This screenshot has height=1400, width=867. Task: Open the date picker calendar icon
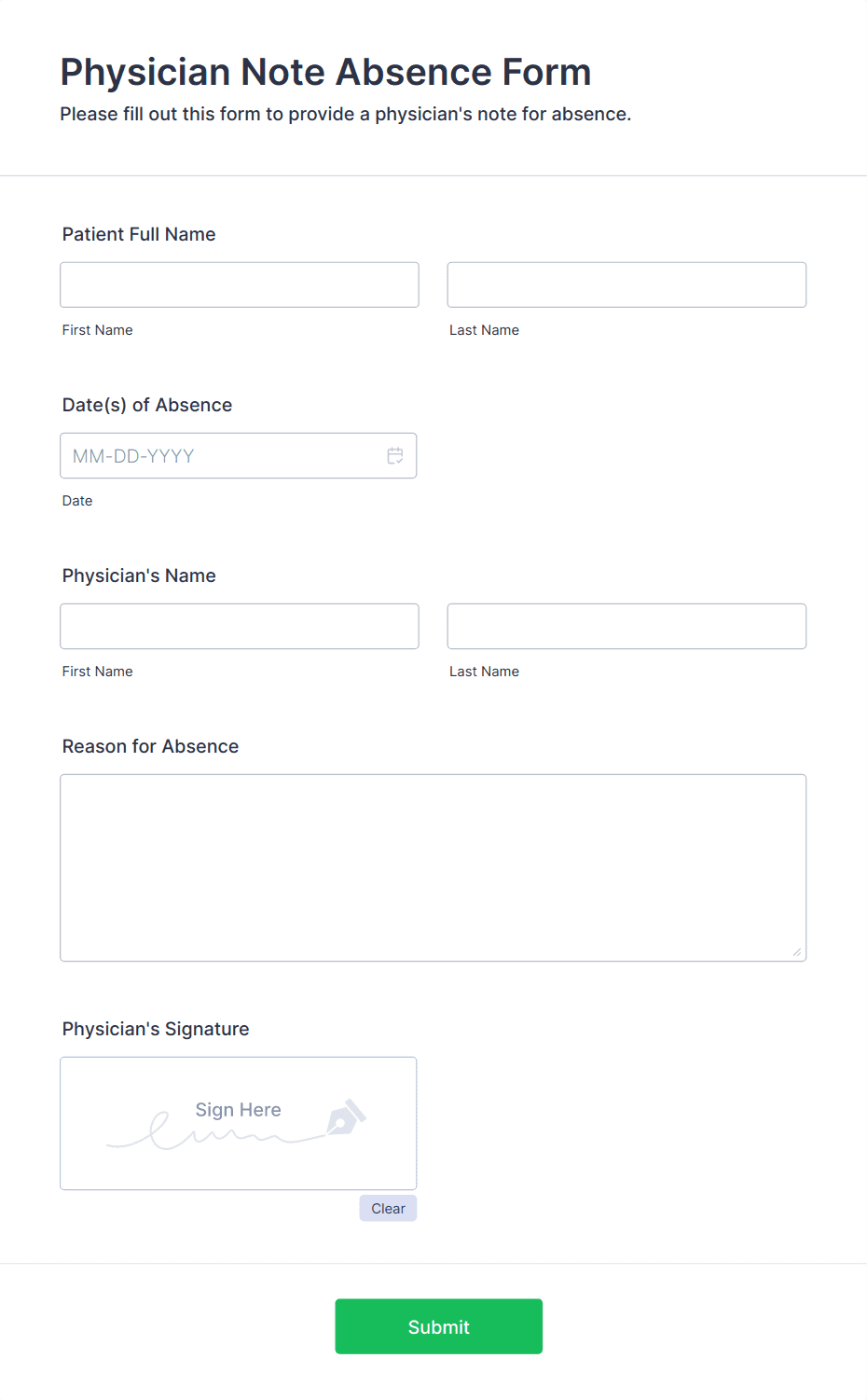(395, 455)
